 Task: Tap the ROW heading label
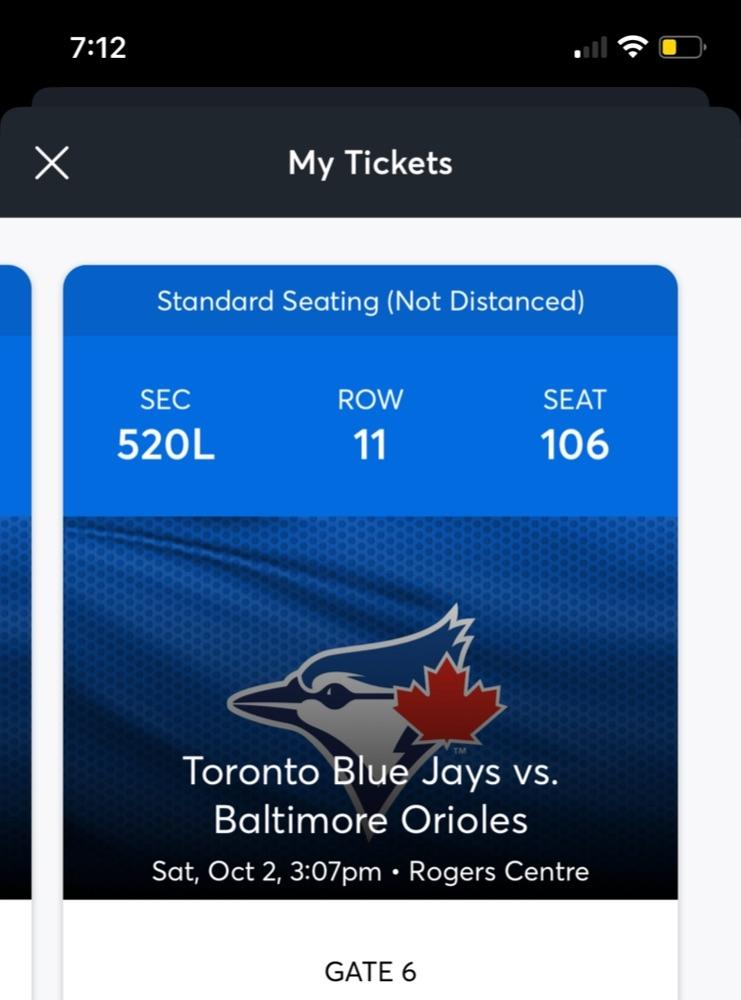point(370,400)
